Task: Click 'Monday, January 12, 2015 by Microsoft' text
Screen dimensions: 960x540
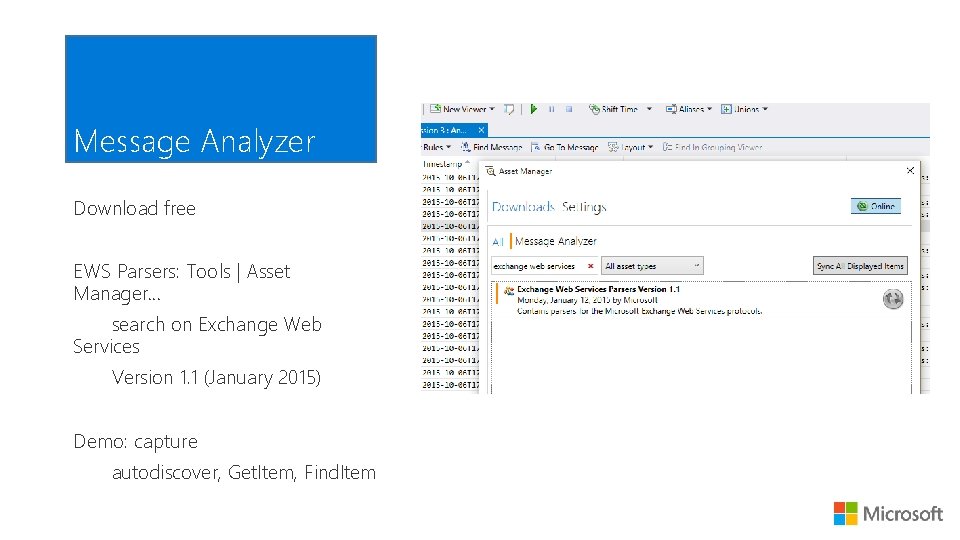Action: click(x=587, y=300)
